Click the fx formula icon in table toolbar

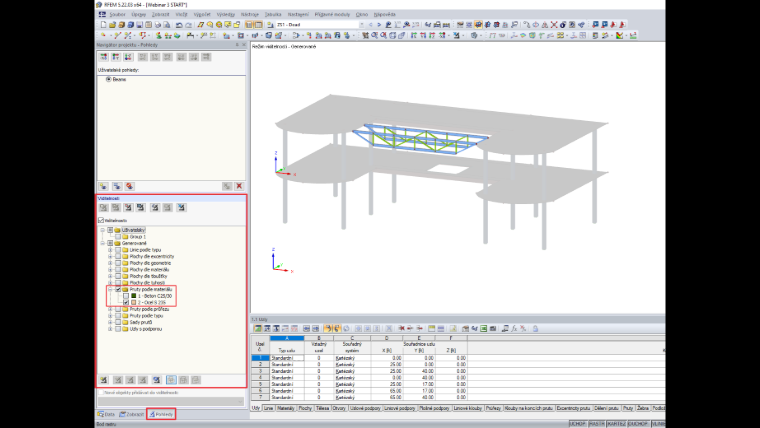[514, 329]
